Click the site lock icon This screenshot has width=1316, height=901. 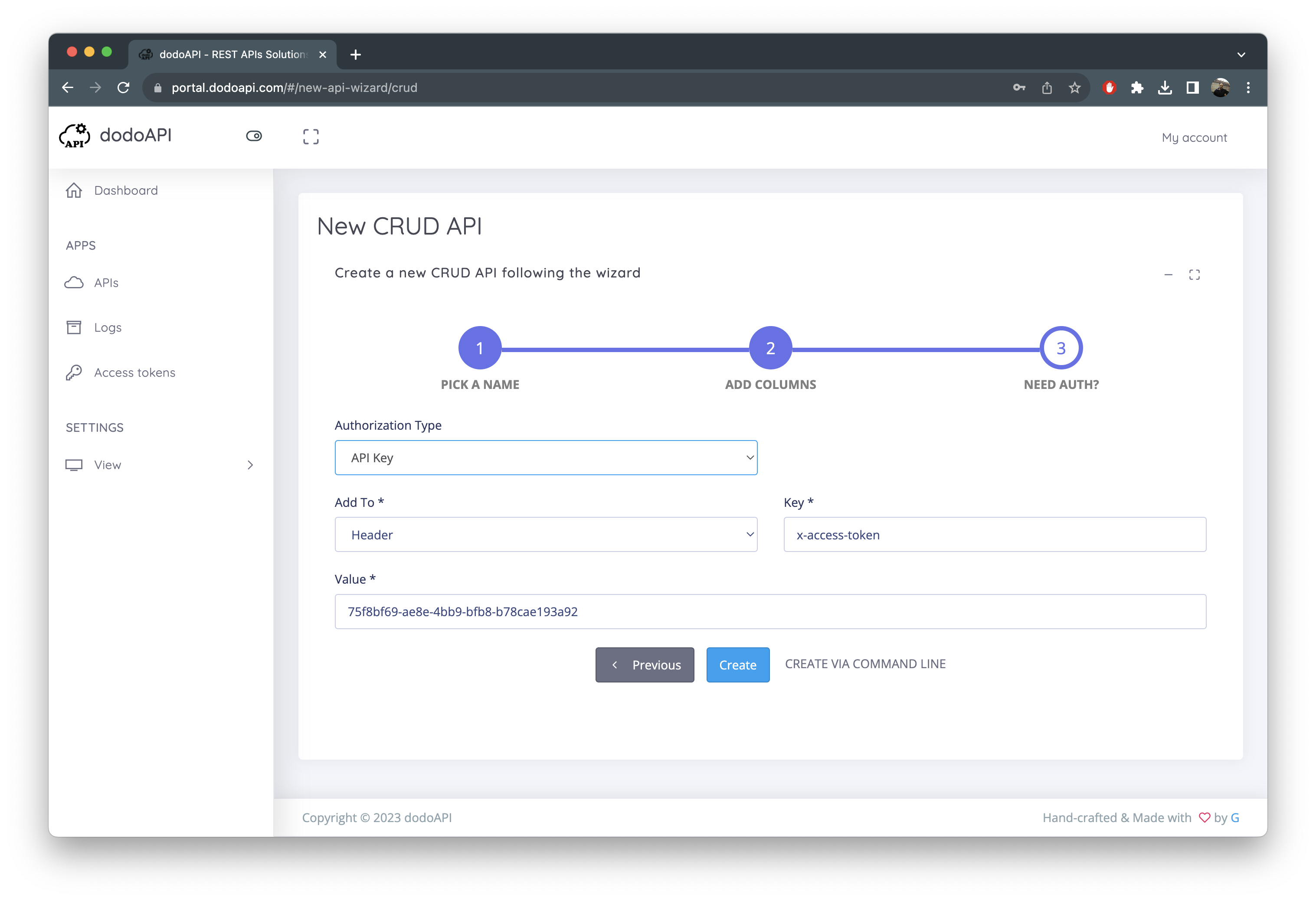[x=158, y=88]
